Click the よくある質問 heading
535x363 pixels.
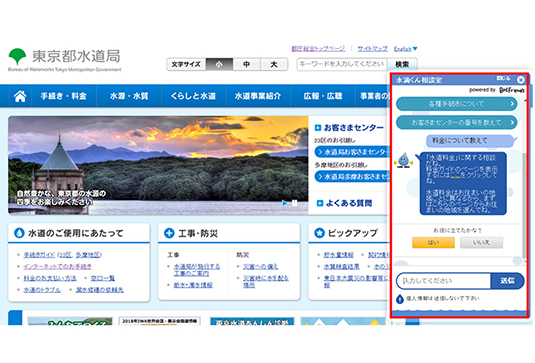(349, 203)
